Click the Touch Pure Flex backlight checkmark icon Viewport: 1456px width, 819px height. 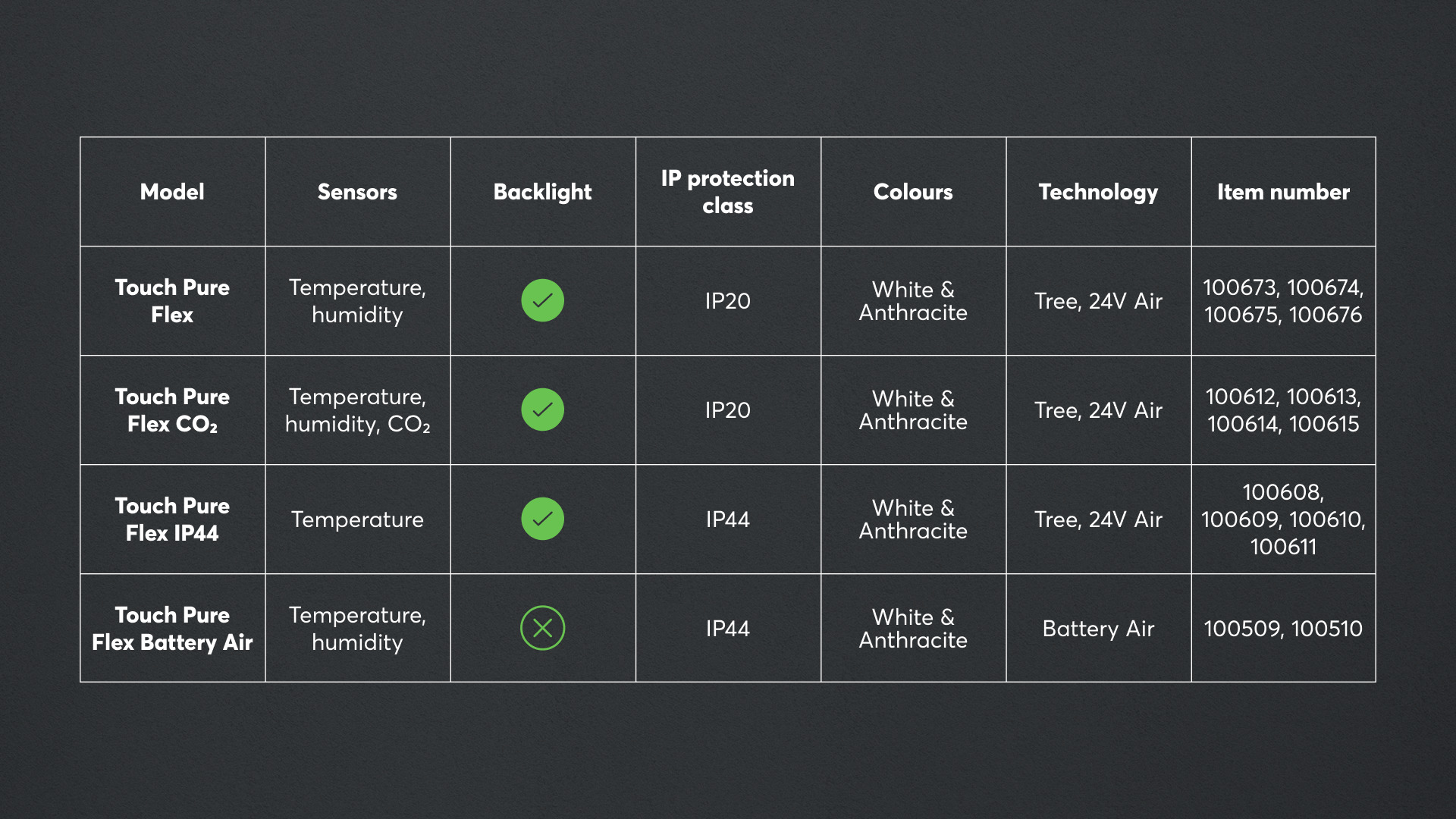coord(542,300)
